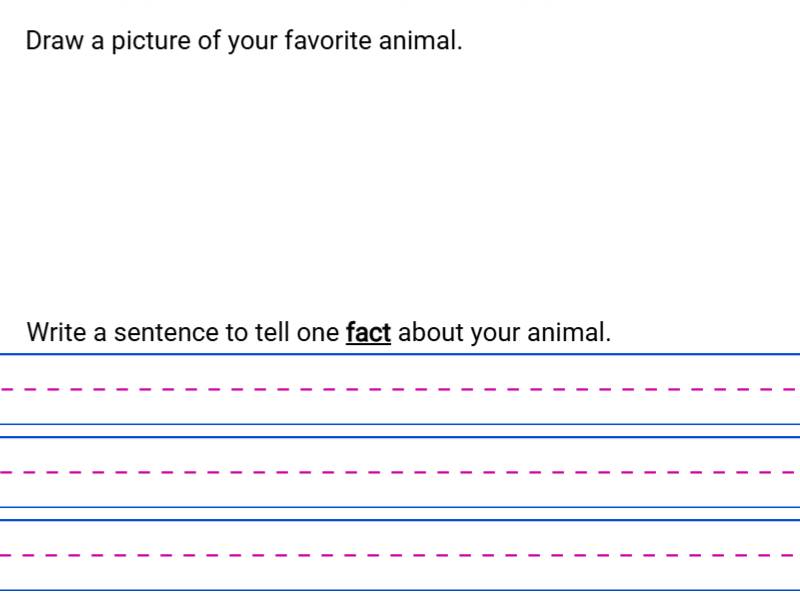Click the bottom blue line of the last row

[x=400, y=591]
